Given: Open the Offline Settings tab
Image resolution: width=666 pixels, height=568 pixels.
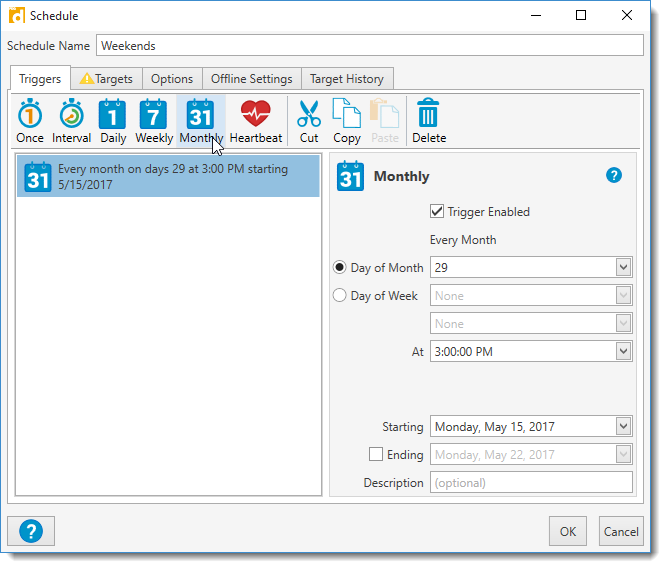Looking at the screenshot, I should pos(251,79).
